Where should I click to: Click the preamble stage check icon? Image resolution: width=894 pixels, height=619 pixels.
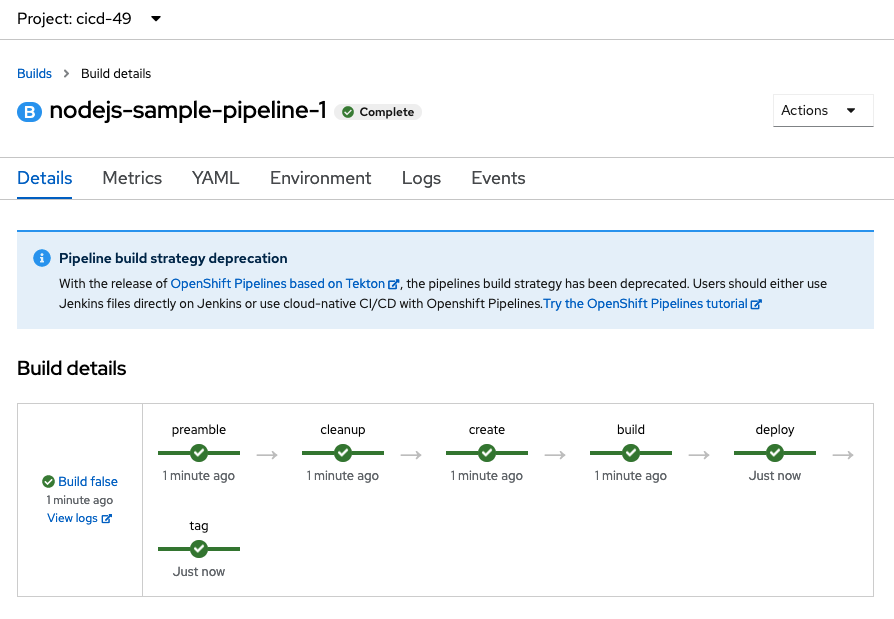pos(199,453)
